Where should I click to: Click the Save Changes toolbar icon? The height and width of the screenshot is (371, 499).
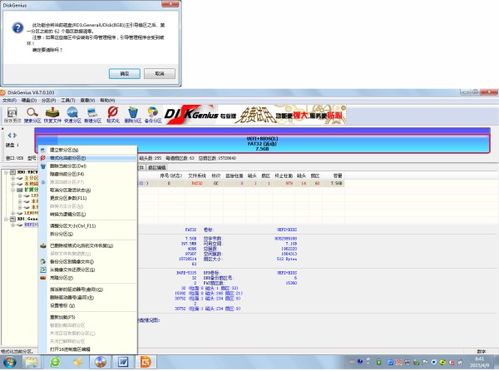pyautogui.click(x=12, y=115)
